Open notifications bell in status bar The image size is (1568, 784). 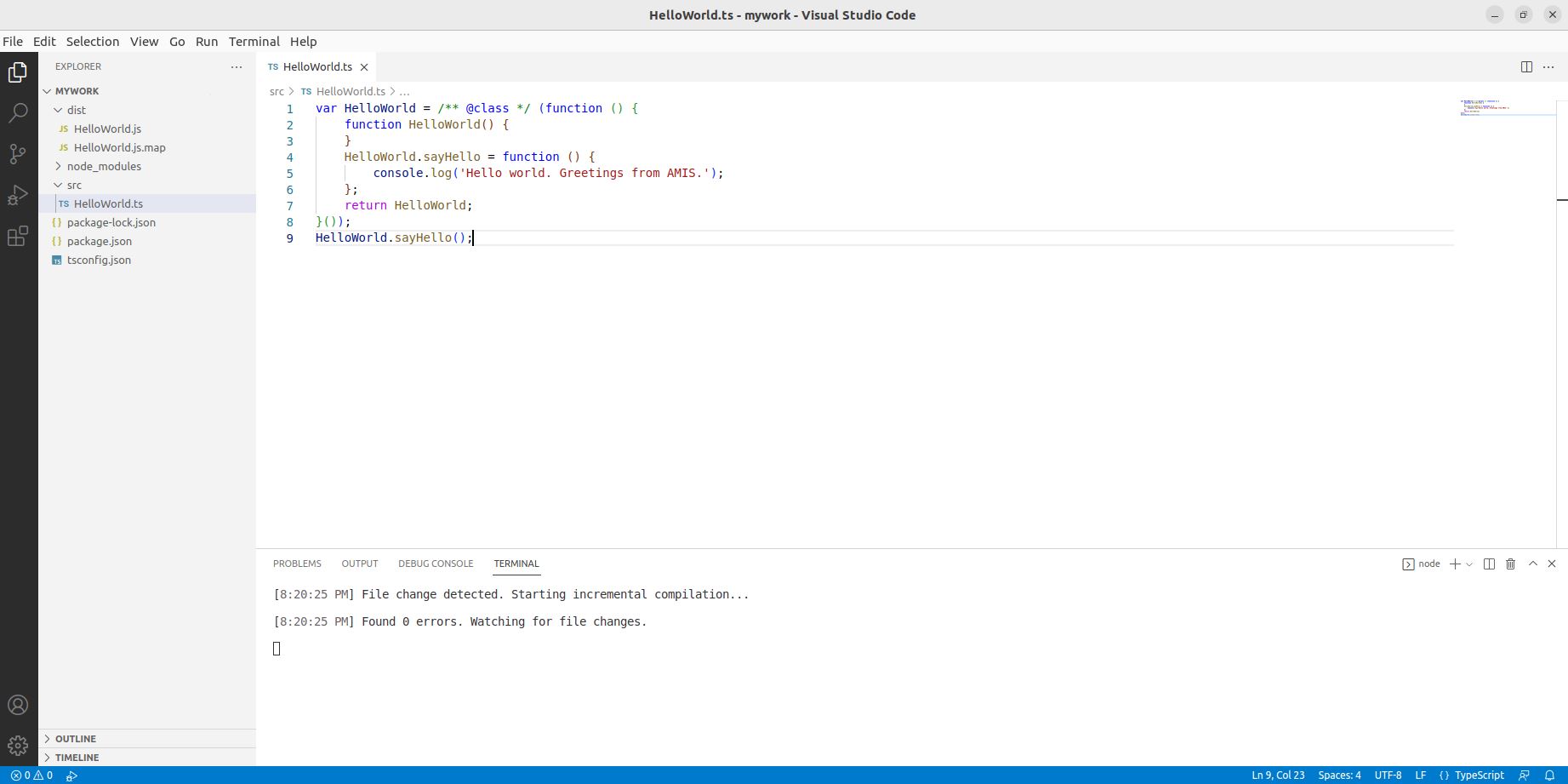[x=1549, y=775]
